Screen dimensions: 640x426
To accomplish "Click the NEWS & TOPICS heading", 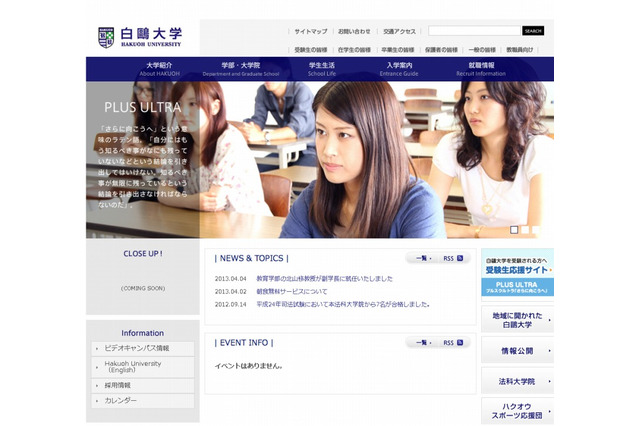I will pos(251,258).
